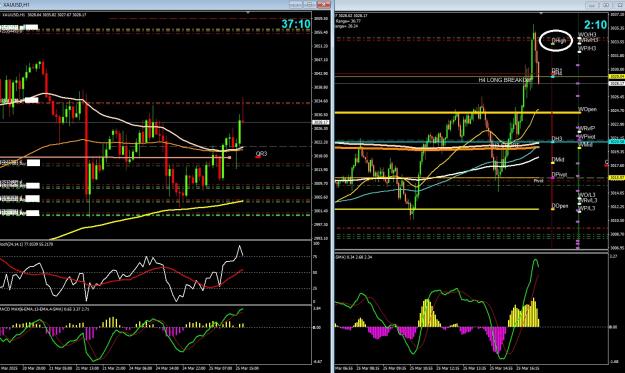Select the SMA values label in the right chart subwindow

pos(354,257)
